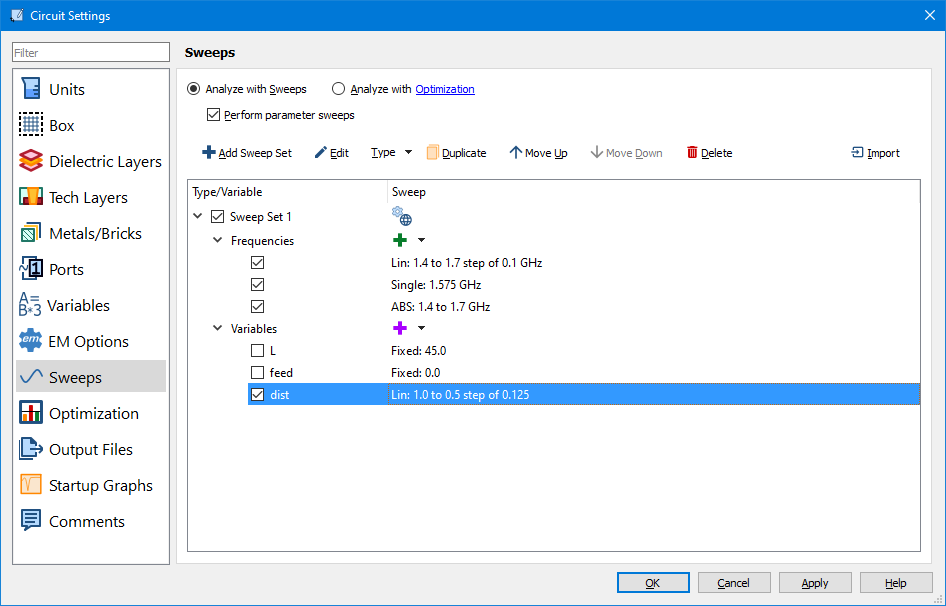Click the Filter input field
Image resolution: width=946 pixels, height=606 pixels.
tap(90, 53)
